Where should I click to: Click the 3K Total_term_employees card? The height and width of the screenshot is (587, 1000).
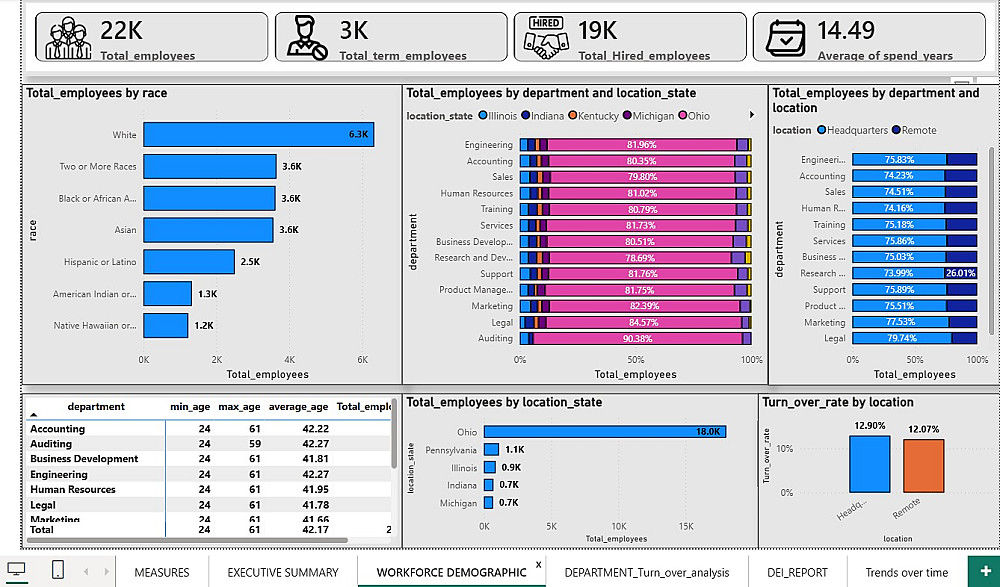(x=391, y=37)
